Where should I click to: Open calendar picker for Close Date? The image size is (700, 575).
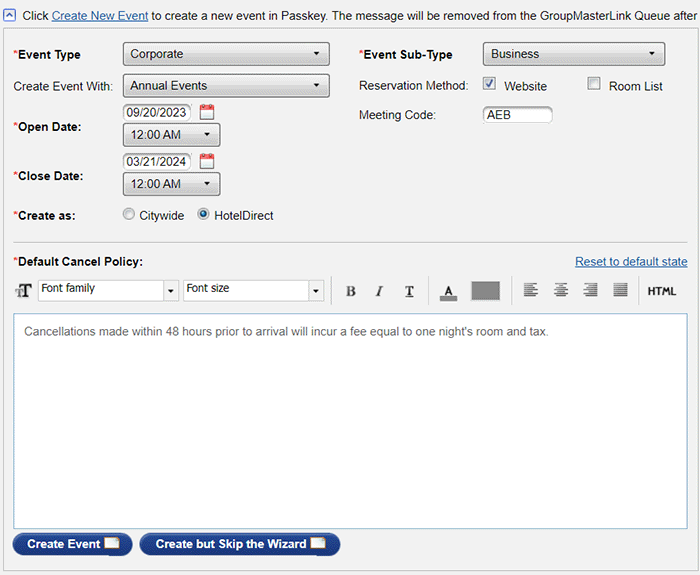(207, 161)
